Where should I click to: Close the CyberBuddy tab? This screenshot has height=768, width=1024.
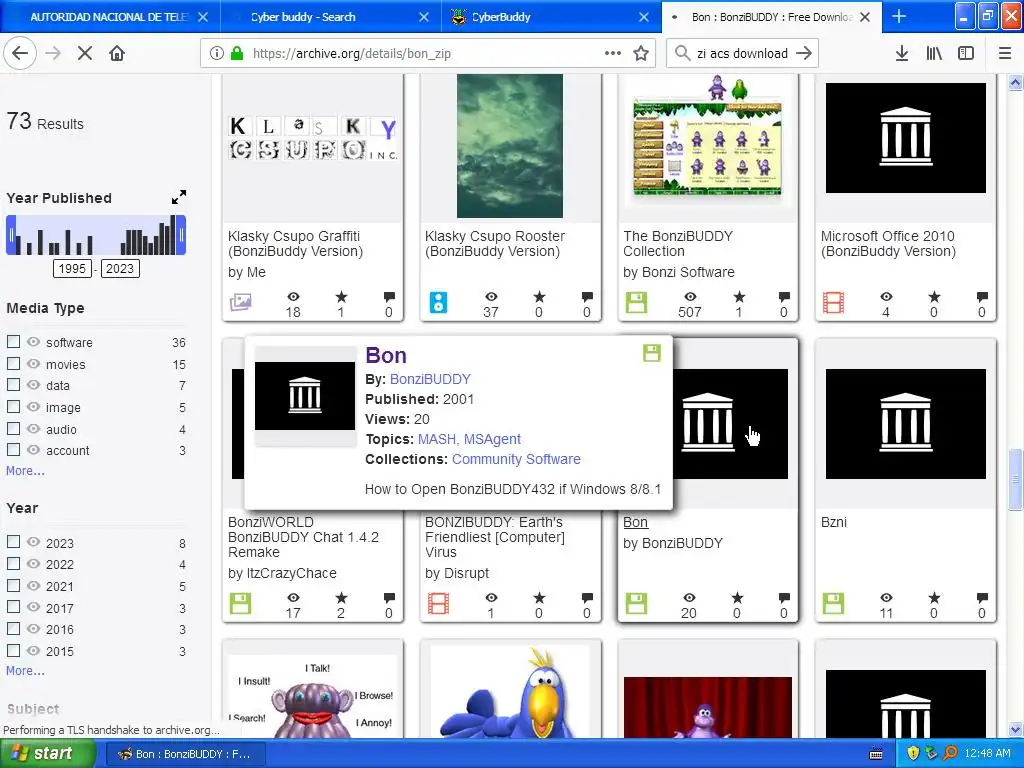(644, 17)
